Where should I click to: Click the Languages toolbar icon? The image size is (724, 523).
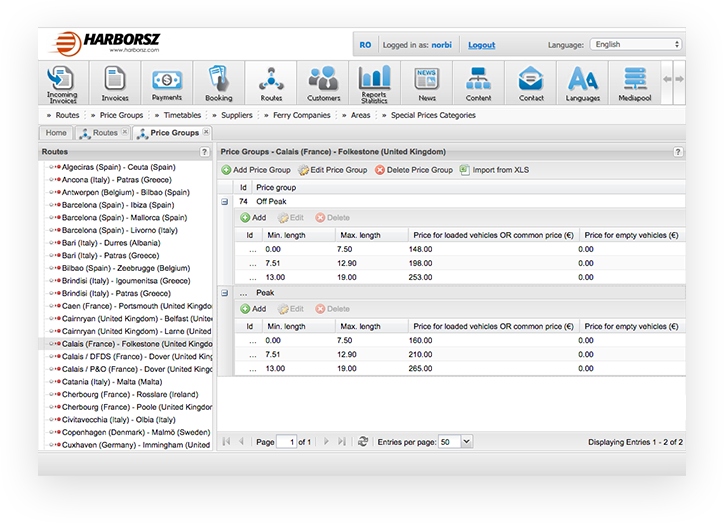[582, 82]
